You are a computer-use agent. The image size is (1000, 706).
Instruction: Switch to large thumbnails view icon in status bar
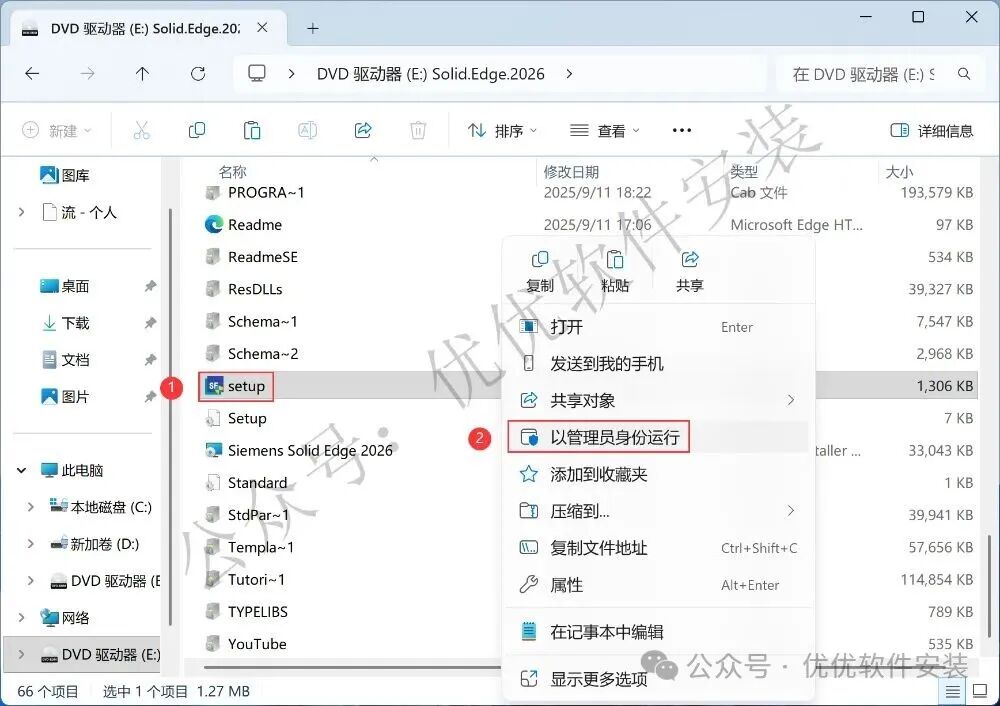[980, 691]
